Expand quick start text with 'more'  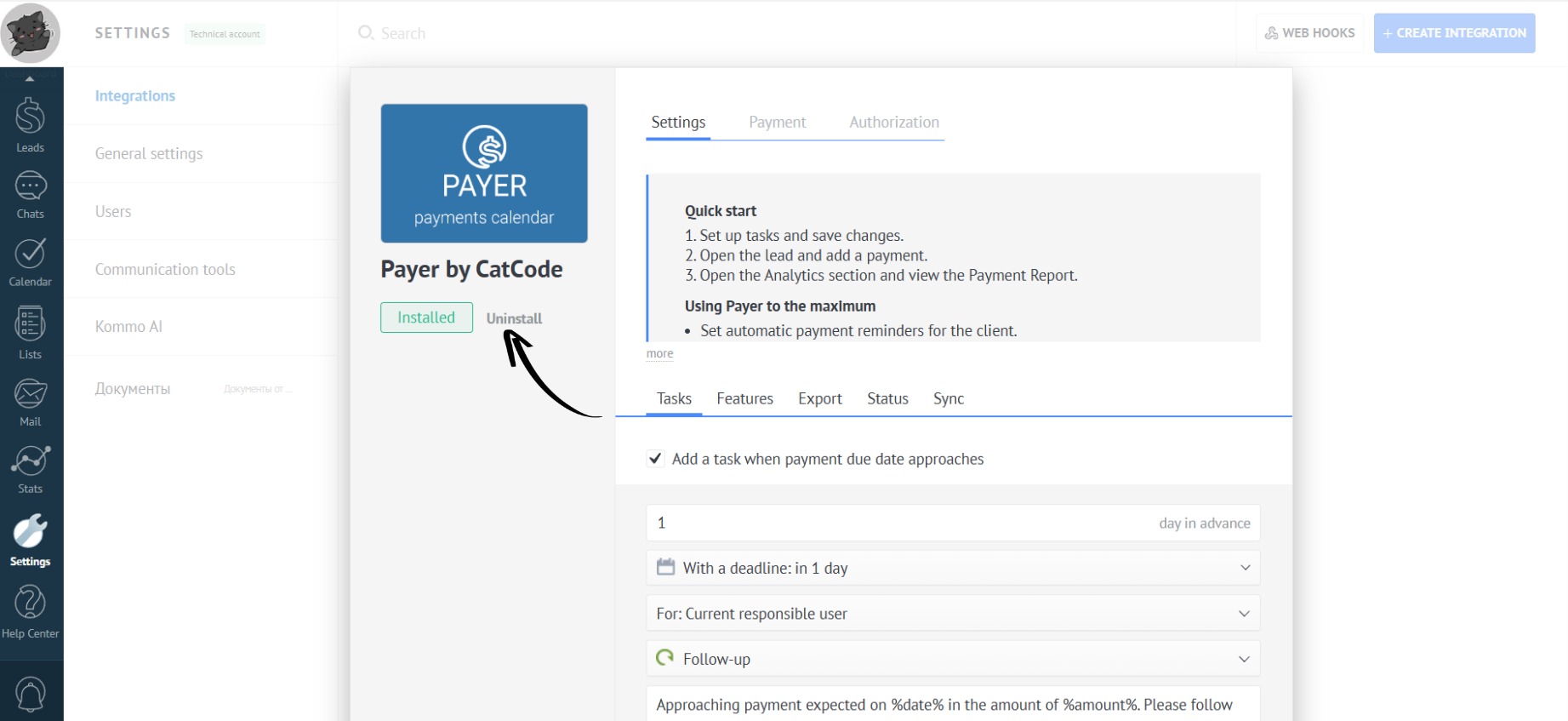tap(659, 353)
